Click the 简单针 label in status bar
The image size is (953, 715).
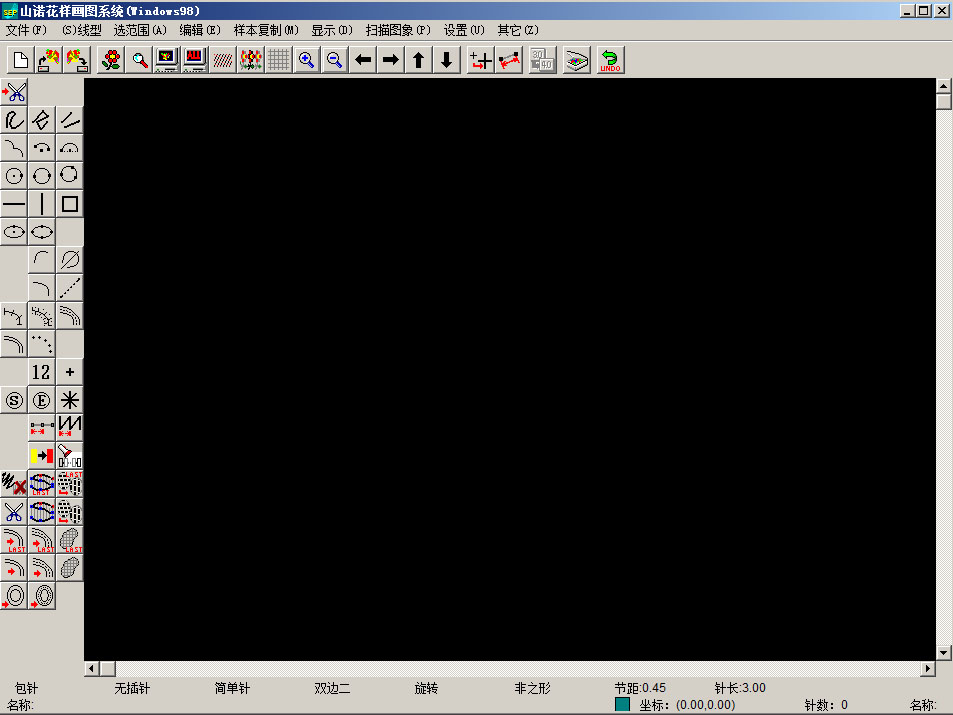[x=232, y=689]
